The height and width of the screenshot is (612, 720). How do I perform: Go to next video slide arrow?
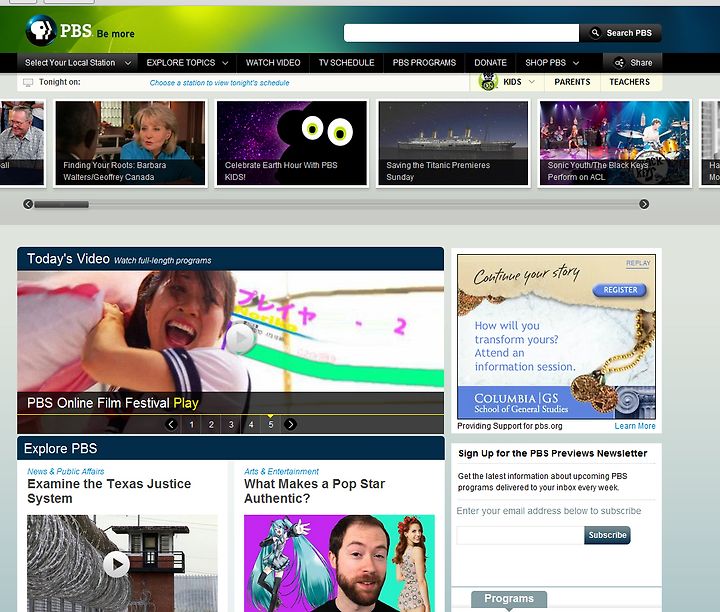(290, 424)
